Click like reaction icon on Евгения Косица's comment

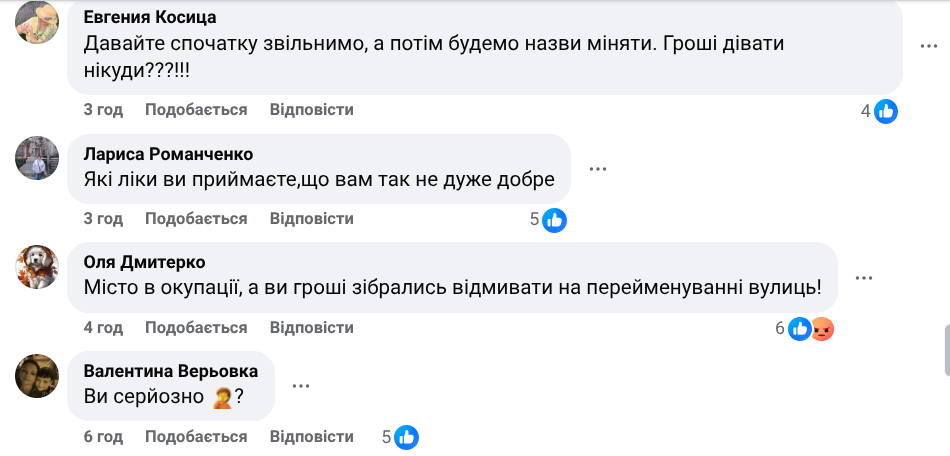[x=885, y=112]
